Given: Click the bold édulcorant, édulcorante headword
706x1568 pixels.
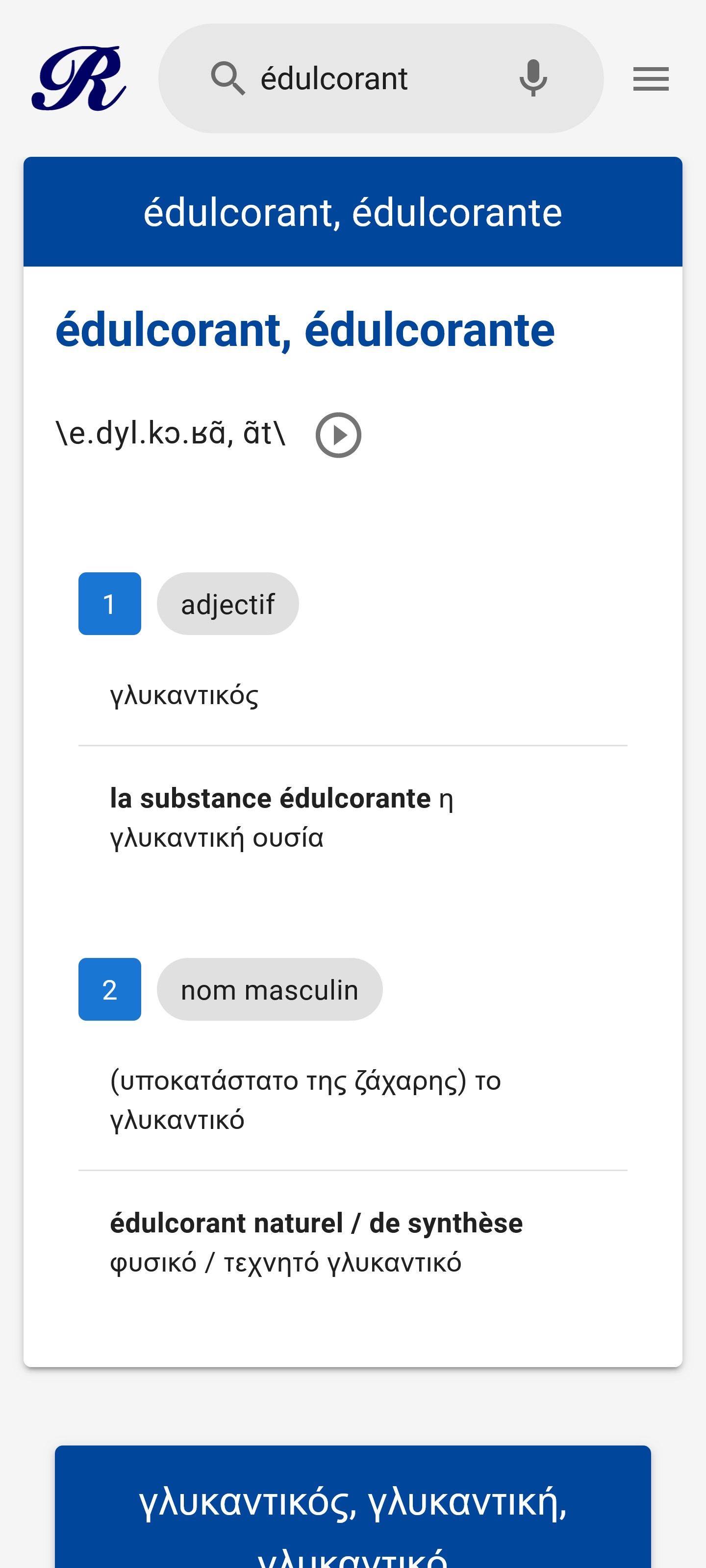Looking at the screenshot, I should point(304,330).
